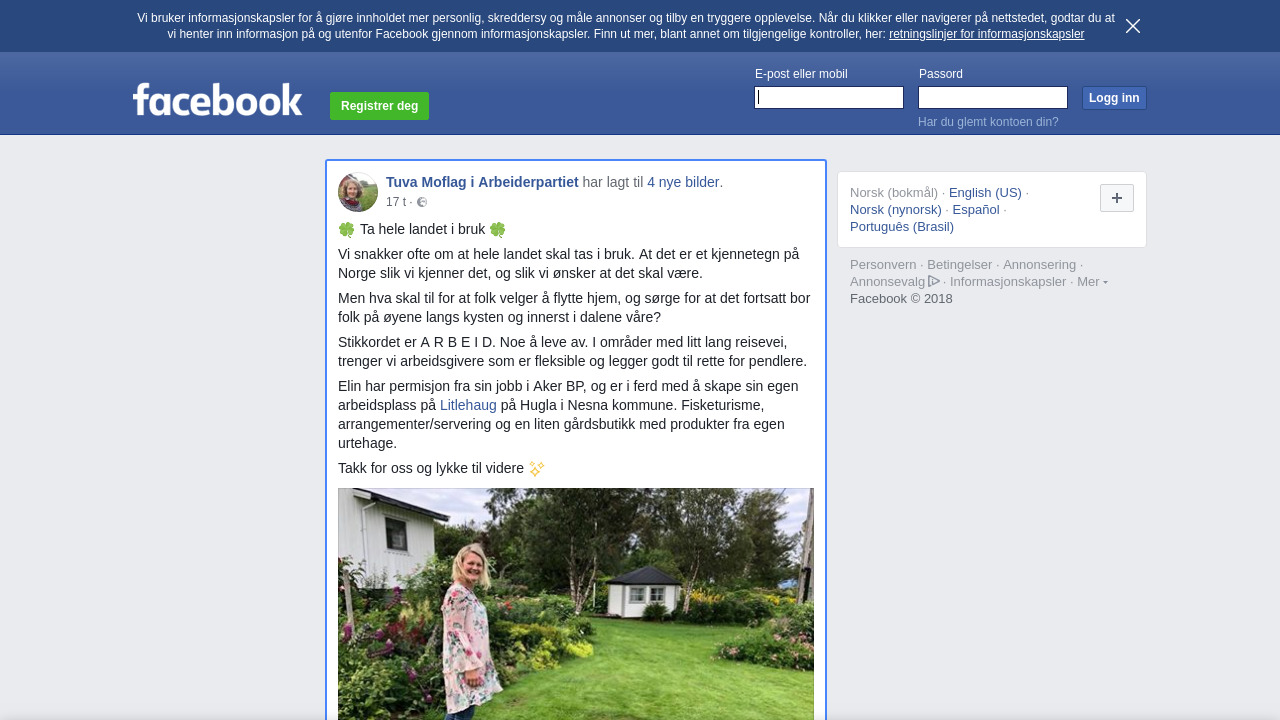Click the plus icon to add language

pos(1117,198)
